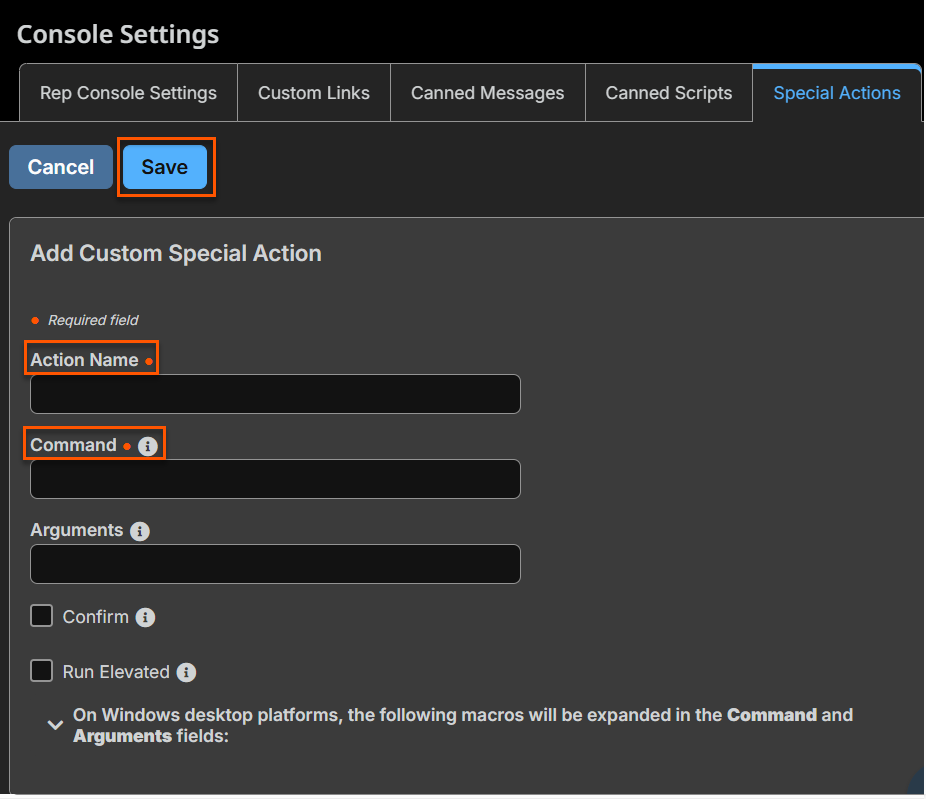Screen dimensions: 926x799
Task: Click into the Command input box
Action: pyautogui.click(x=275, y=479)
